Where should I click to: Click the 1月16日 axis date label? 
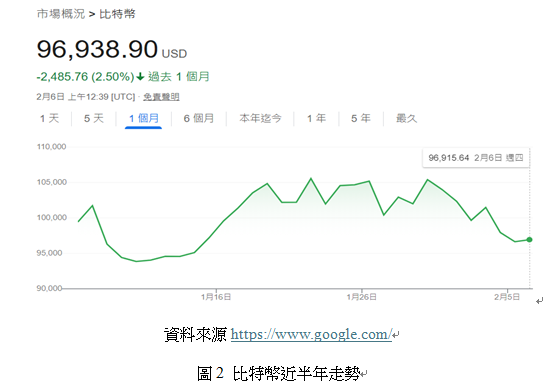[x=216, y=297]
